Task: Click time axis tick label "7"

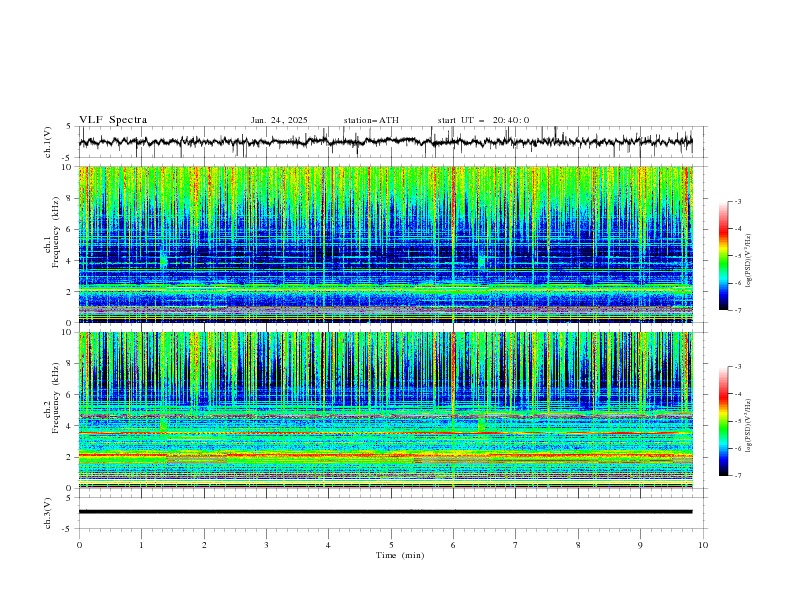Action: [x=516, y=545]
